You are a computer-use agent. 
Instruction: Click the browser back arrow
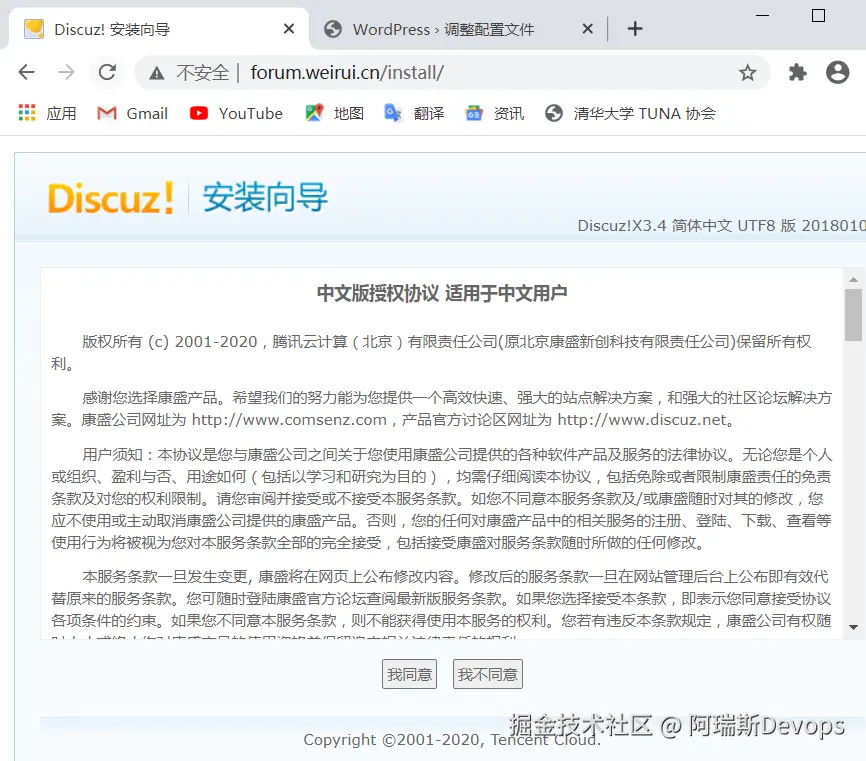tap(26, 72)
